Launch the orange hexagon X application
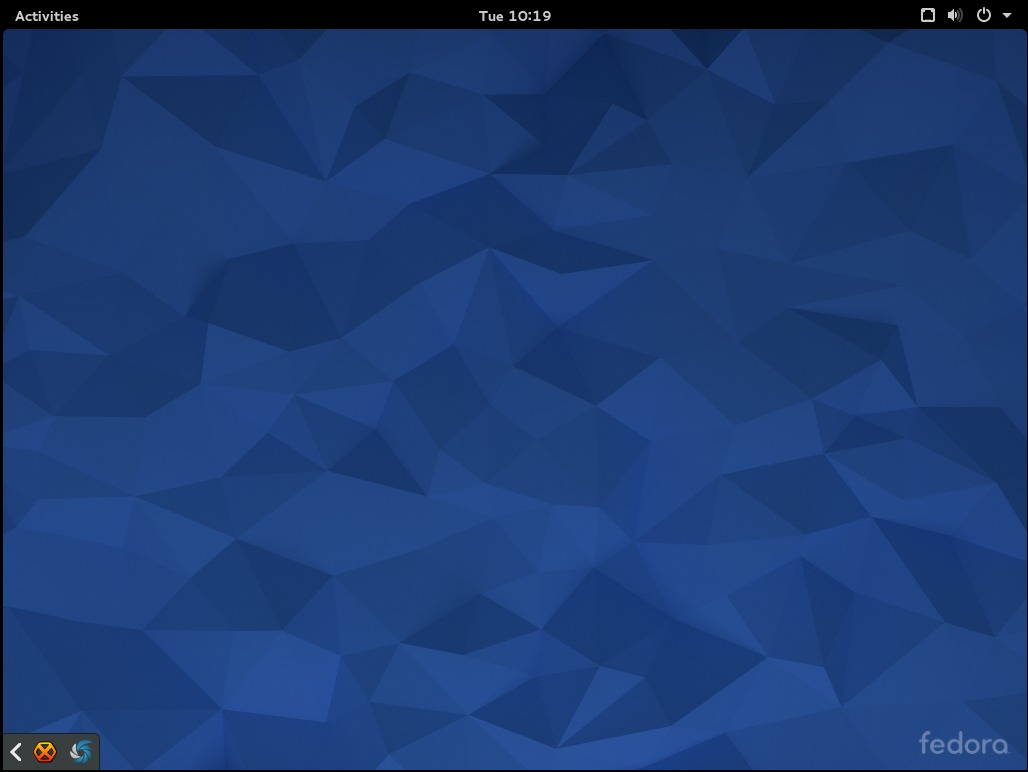 (x=44, y=751)
